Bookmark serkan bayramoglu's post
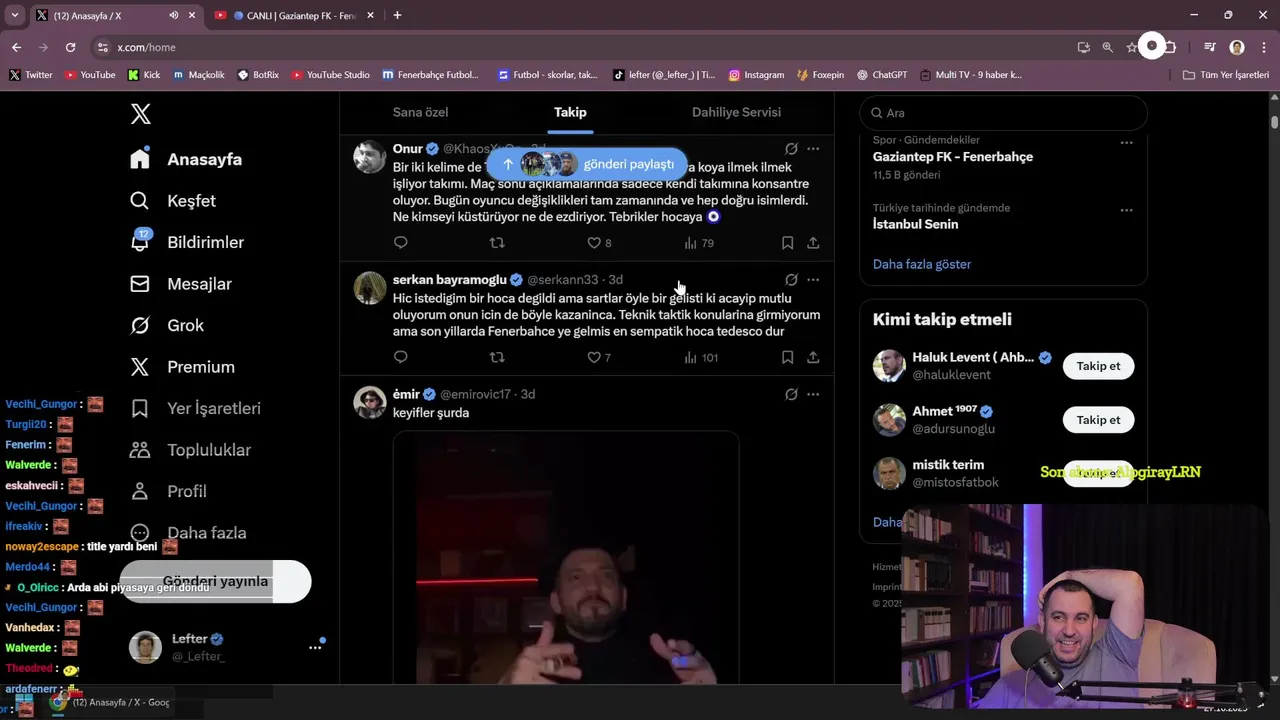Screen dimensions: 1280x720 point(787,357)
